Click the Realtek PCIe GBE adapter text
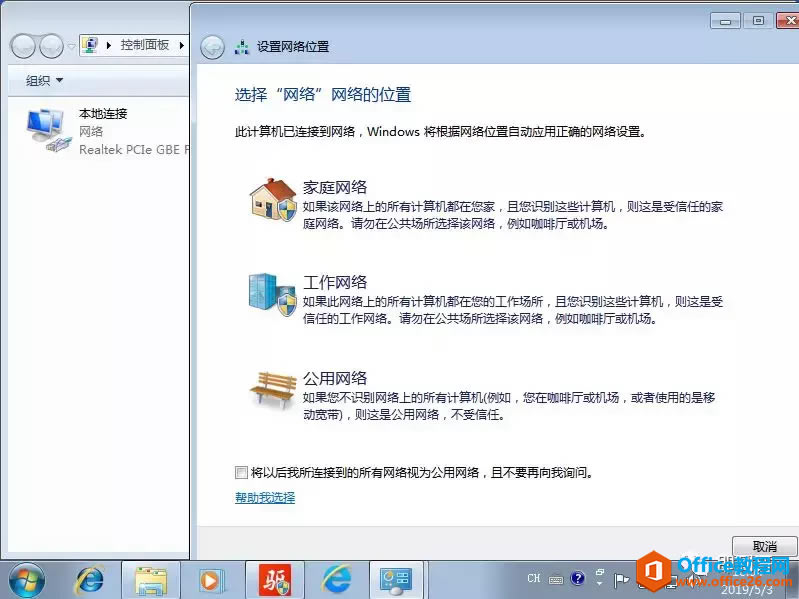 [x=135, y=150]
